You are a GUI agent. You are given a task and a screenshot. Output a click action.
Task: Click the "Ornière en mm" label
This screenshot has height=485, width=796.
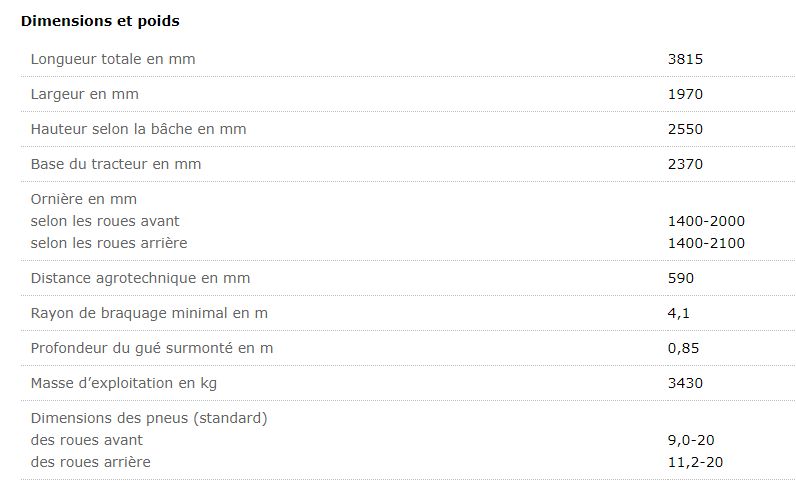pos(84,199)
